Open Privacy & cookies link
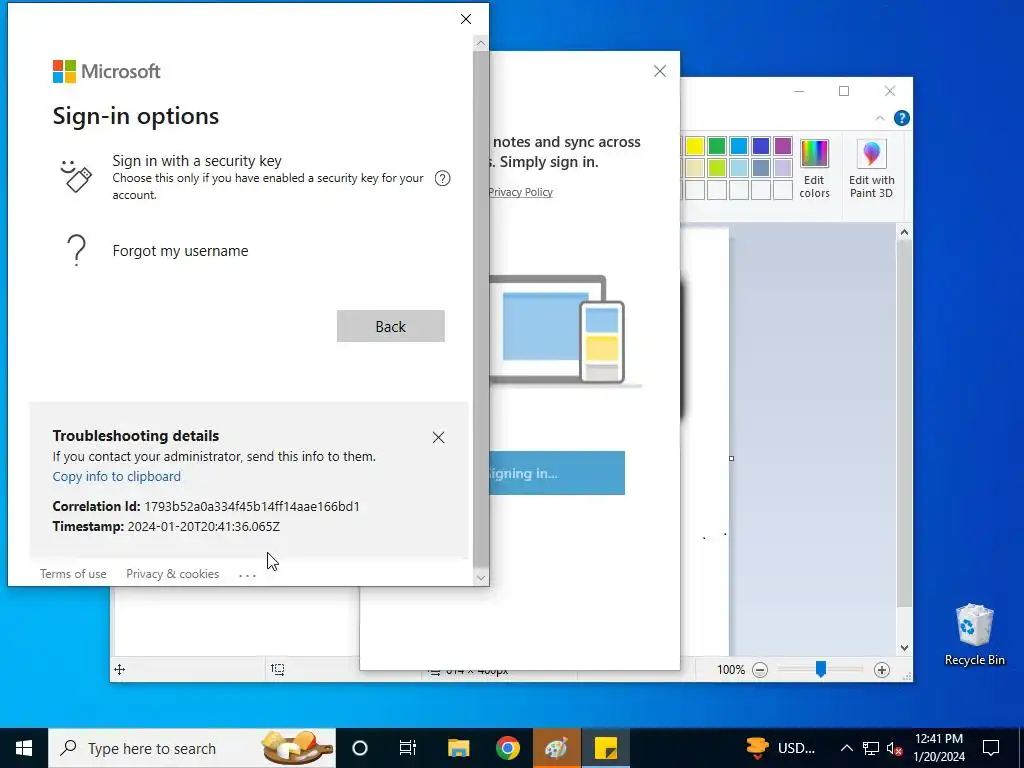Viewport: 1024px width, 768px height. click(172, 574)
